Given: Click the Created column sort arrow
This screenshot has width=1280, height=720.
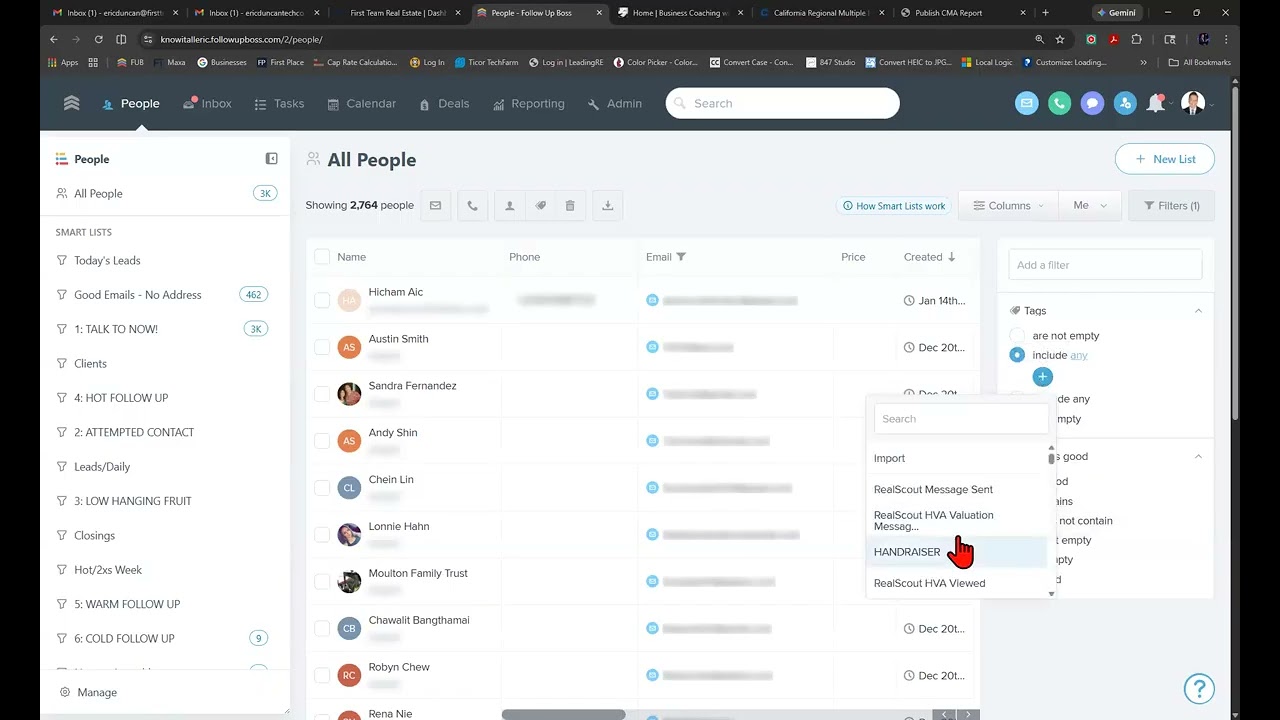Looking at the screenshot, I should coord(951,257).
